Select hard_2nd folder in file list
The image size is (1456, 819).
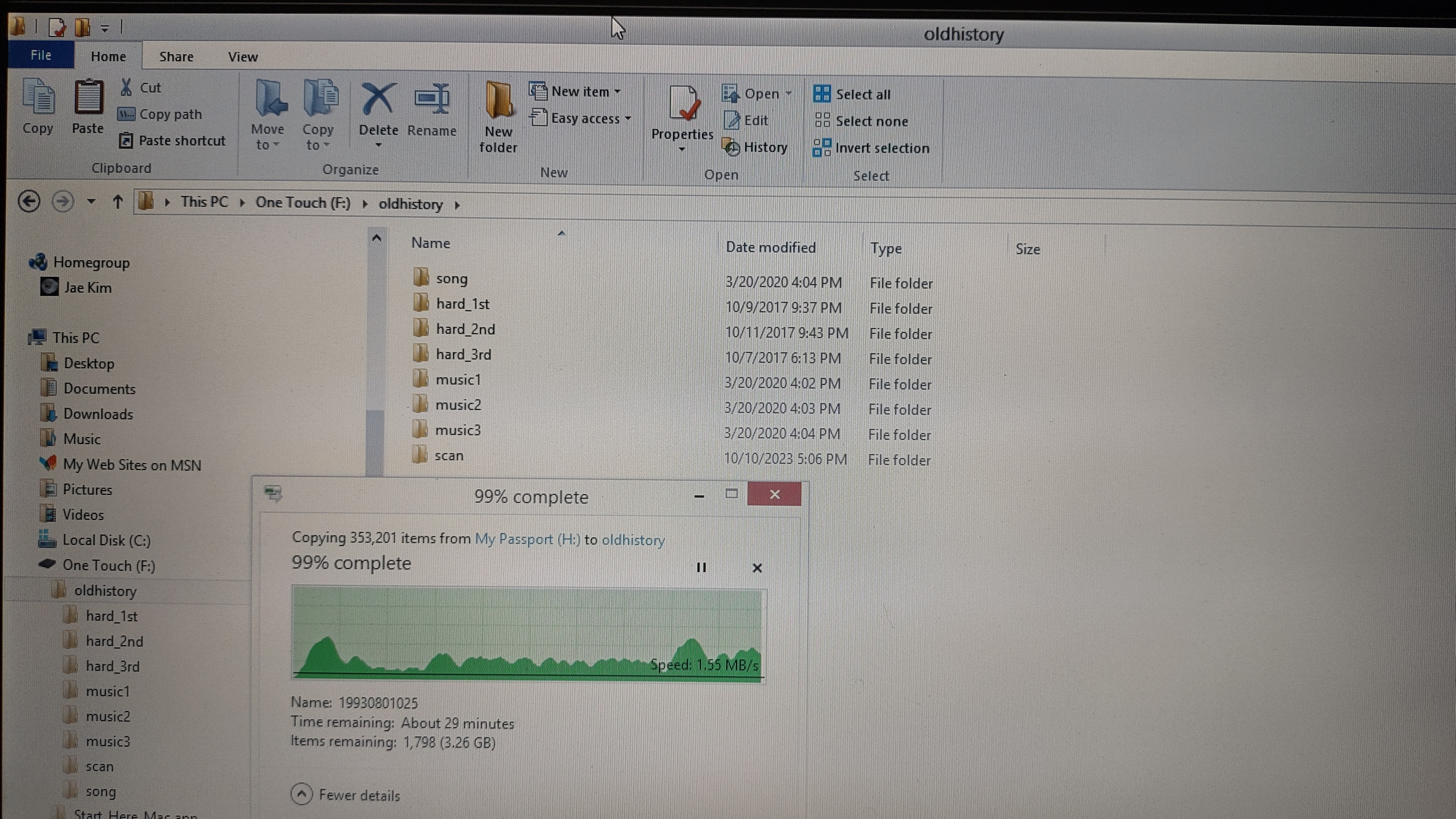click(x=453, y=329)
